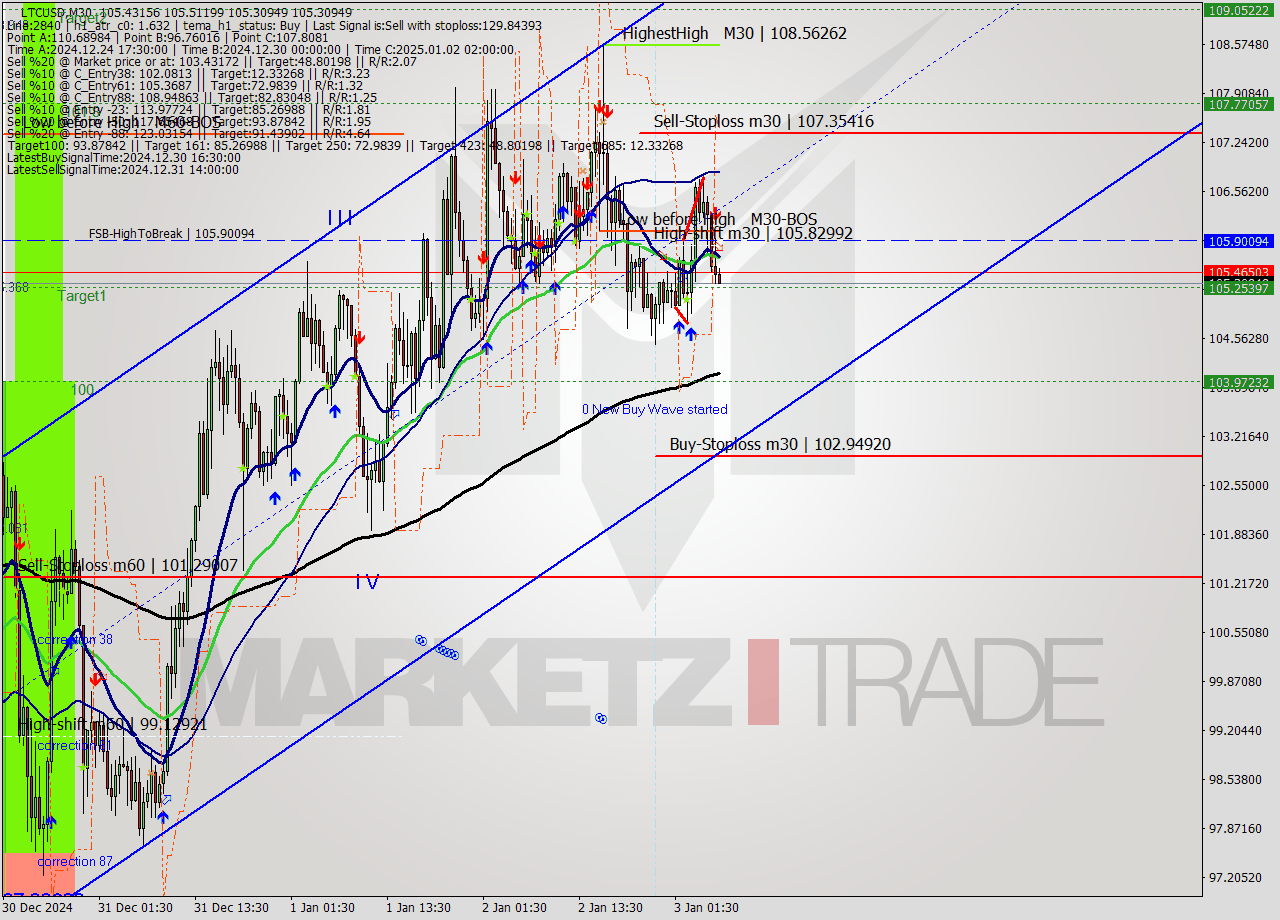Click the 101.21720 price axis value
Image resolution: width=1280 pixels, height=920 pixels.
pyautogui.click(x=1239, y=584)
